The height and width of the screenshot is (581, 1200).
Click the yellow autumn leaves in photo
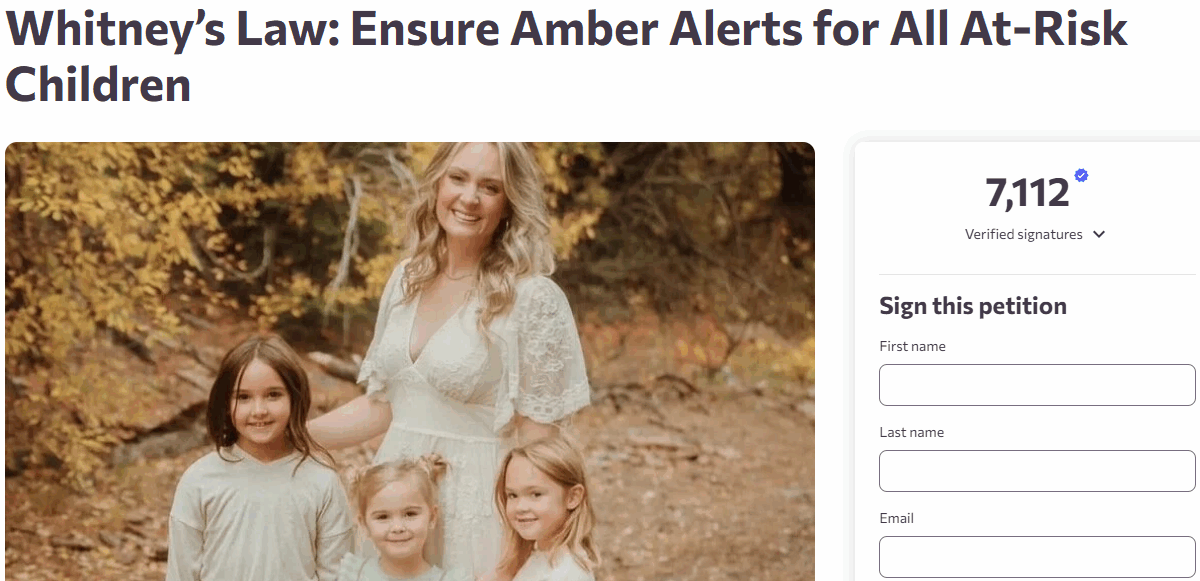[110, 240]
